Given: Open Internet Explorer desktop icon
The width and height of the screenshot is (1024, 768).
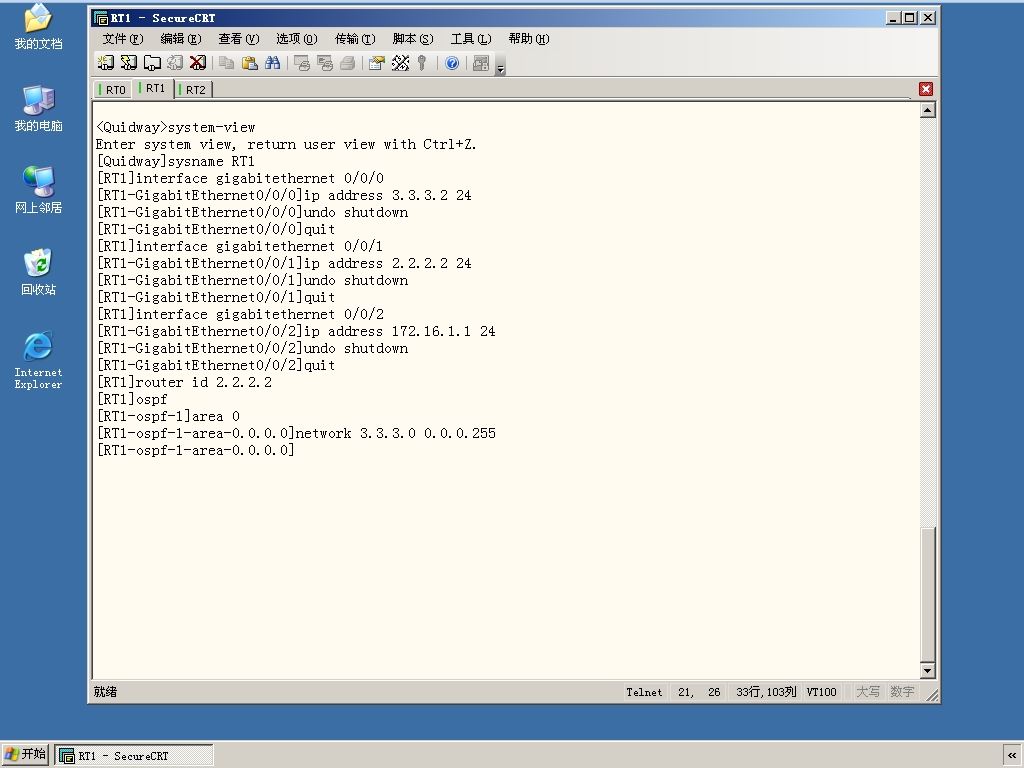Looking at the screenshot, I should pos(39,360).
